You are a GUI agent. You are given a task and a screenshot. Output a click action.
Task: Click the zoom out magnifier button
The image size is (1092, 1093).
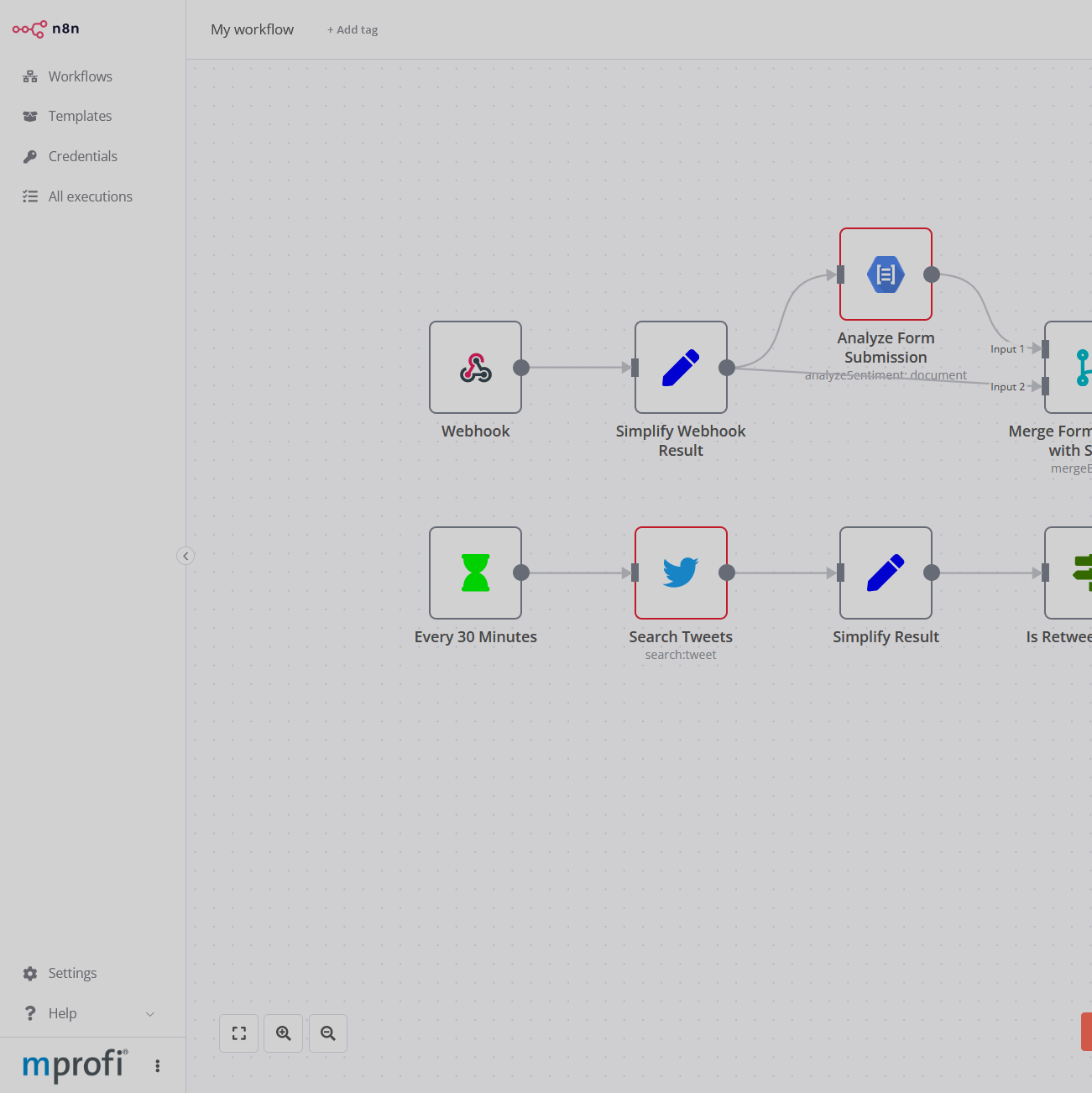pyautogui.click(x=328, y=1033)
